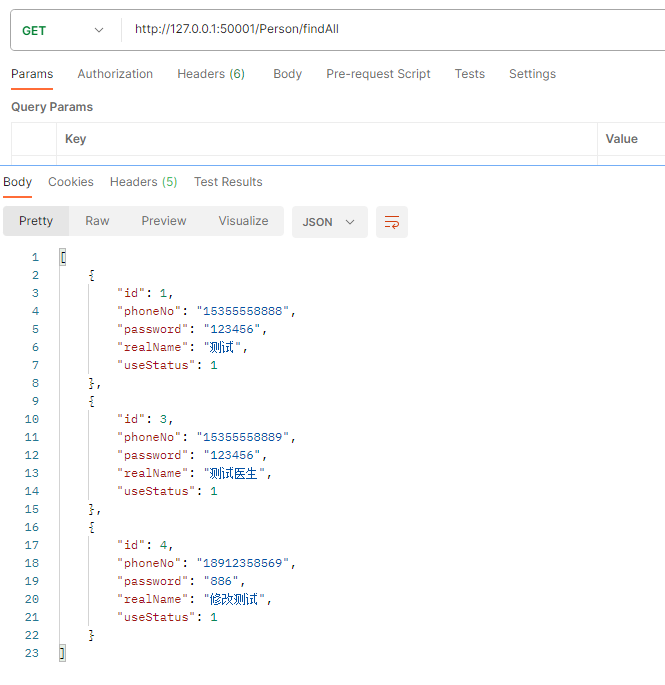The width and height of the screenshot is (665, 685).
Task: Switch to the Params tab
Action: [x=32, y=74]
